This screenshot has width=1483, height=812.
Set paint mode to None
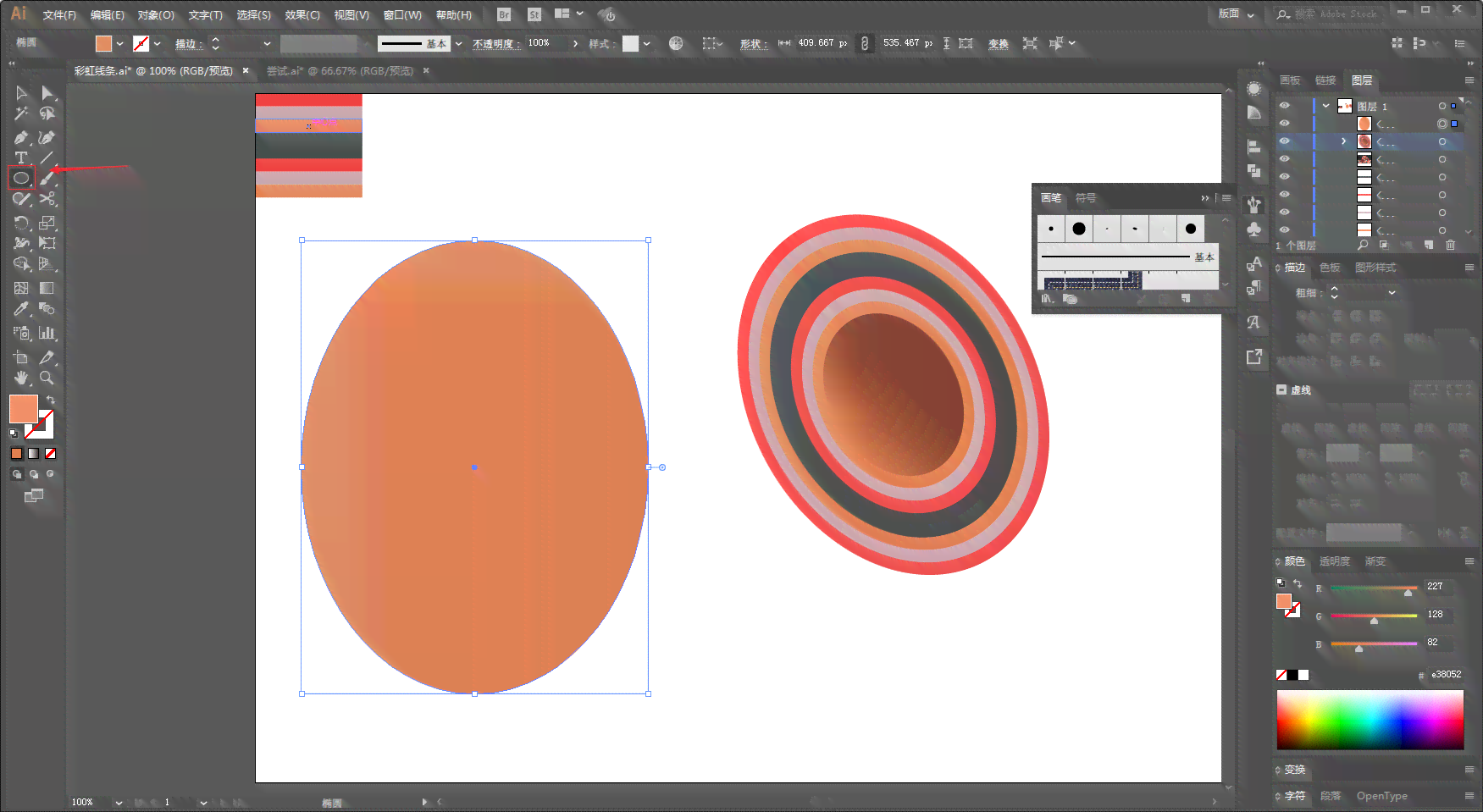point(50,453)
